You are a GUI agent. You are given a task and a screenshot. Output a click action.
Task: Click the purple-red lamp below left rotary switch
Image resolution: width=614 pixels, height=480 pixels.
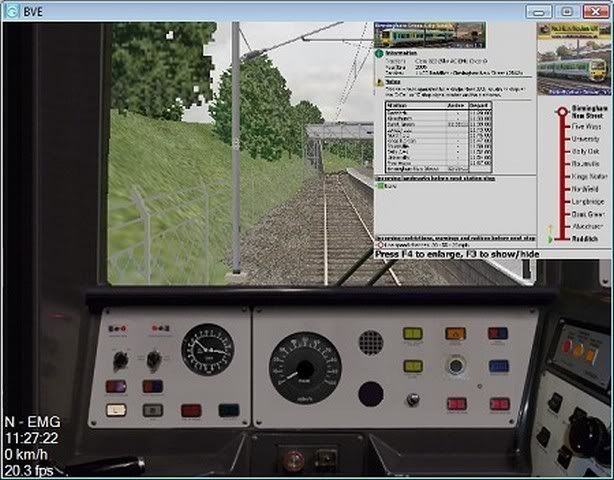point(116,386)
